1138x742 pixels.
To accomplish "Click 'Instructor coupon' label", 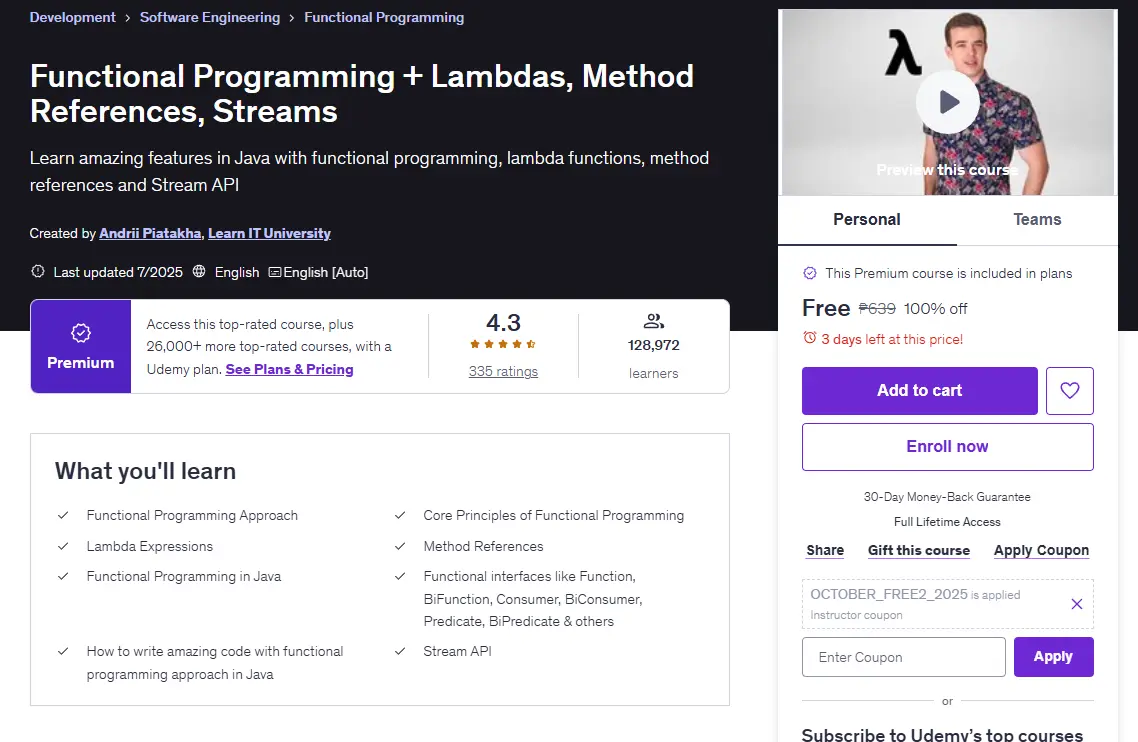I will click(x=856, y=615).
